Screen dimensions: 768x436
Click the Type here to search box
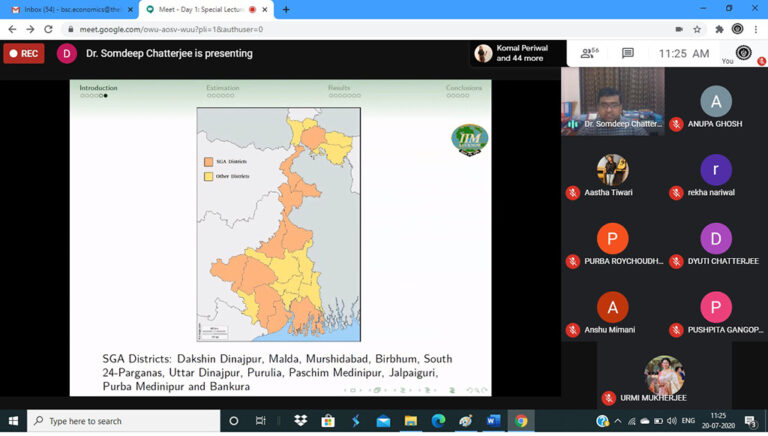[125, 421]
